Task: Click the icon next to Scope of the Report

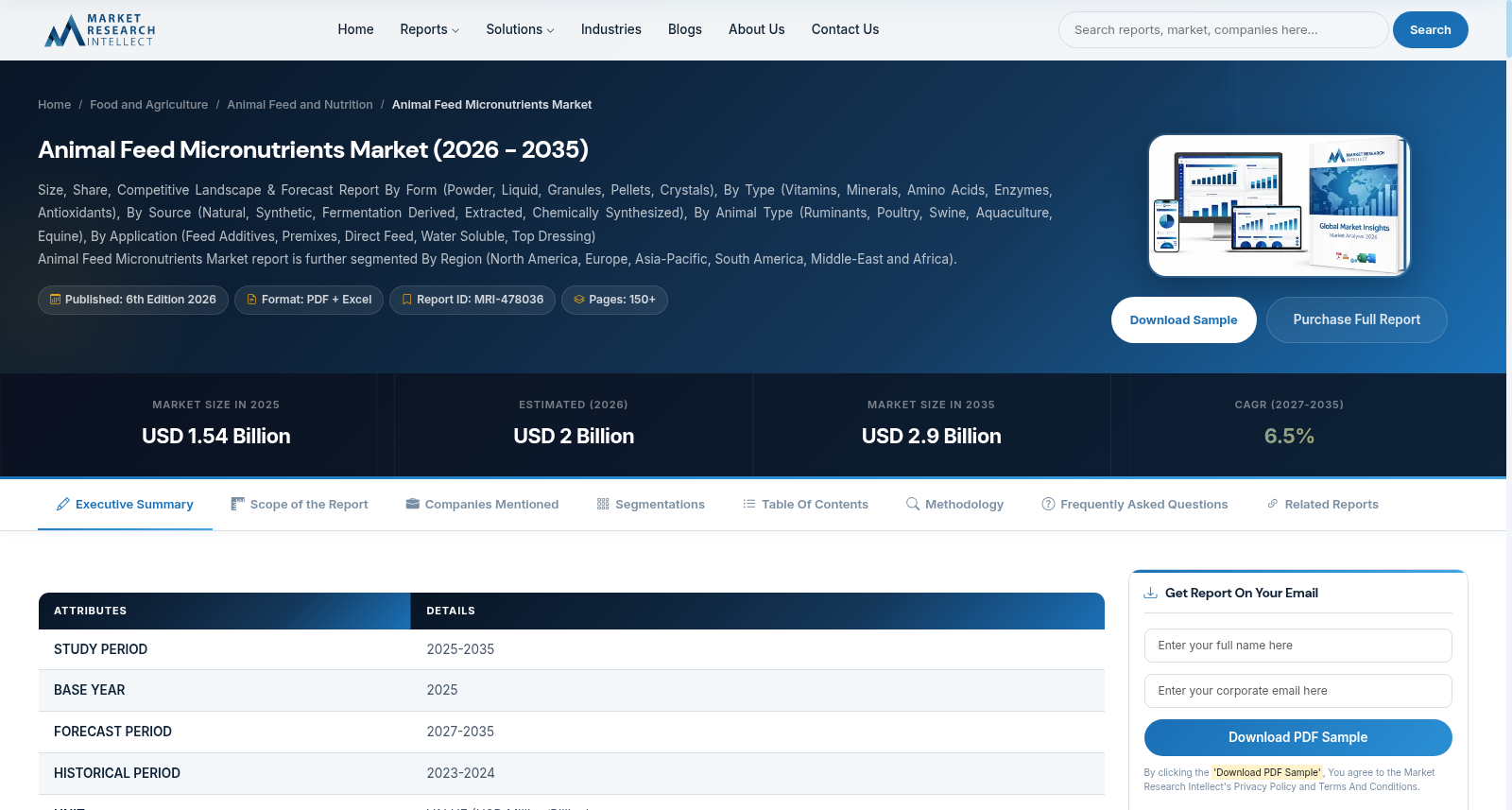Action: click(x=238, y=504)
